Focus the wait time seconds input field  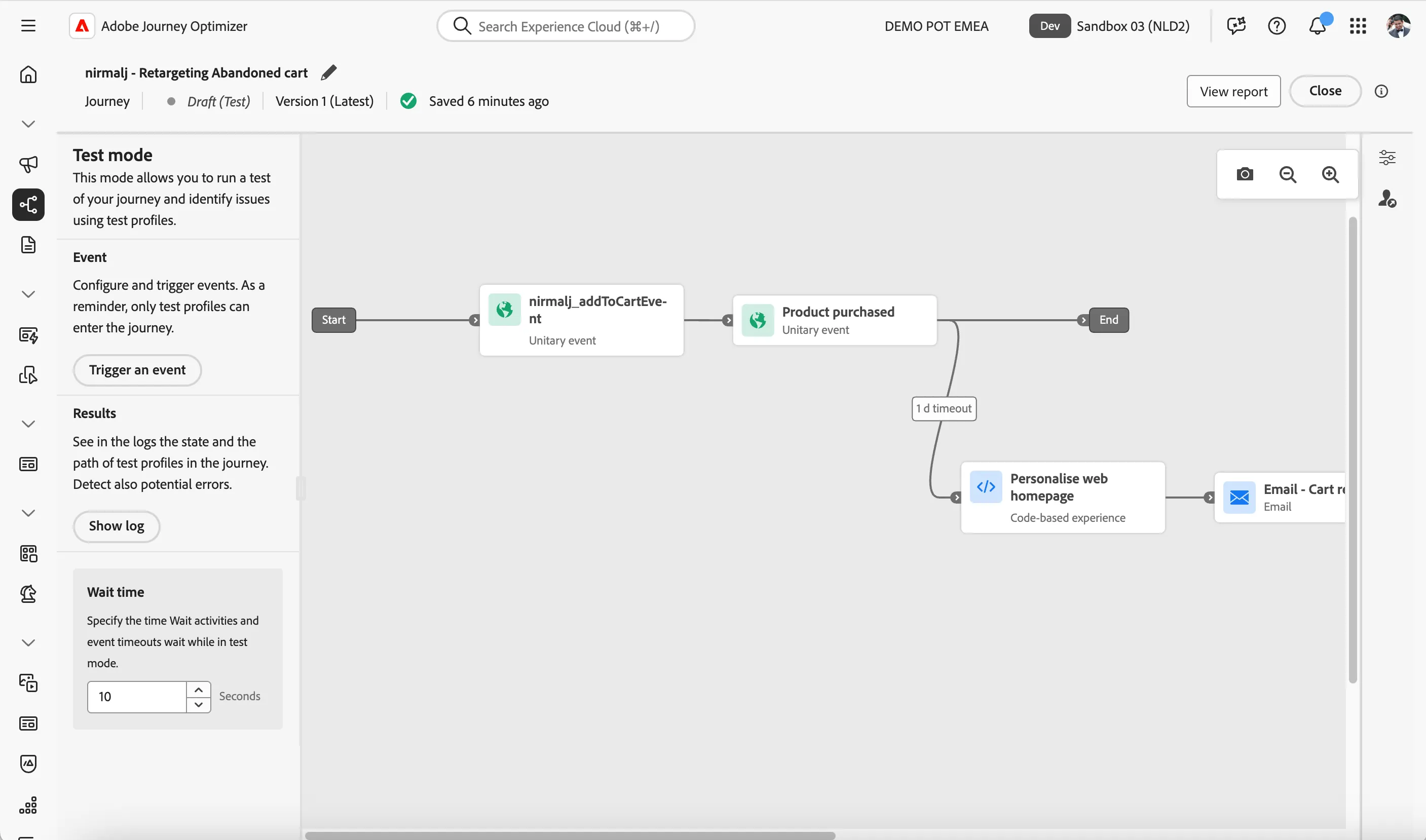[x=137, y=697]
